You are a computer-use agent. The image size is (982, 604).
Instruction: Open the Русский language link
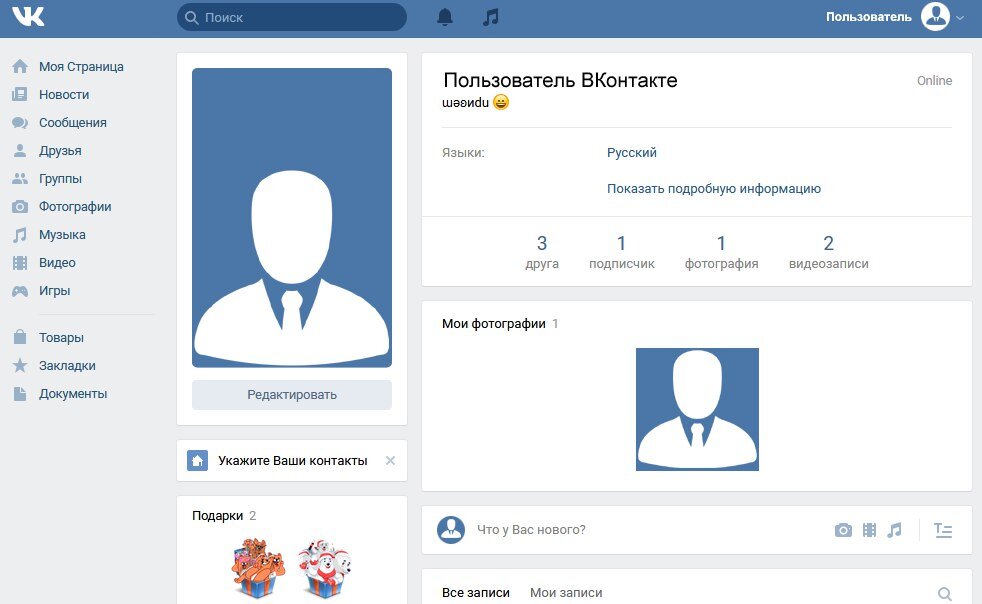tap(631, 153)
